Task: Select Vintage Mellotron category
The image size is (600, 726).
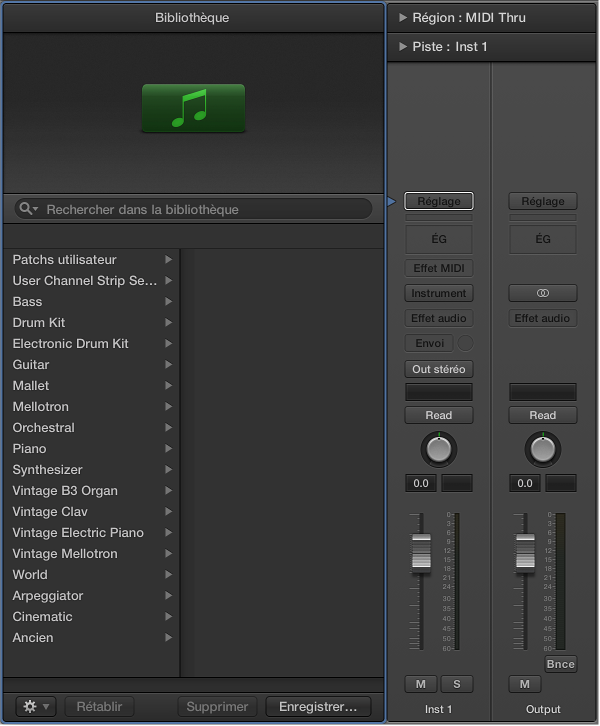Action: [92, 554]
